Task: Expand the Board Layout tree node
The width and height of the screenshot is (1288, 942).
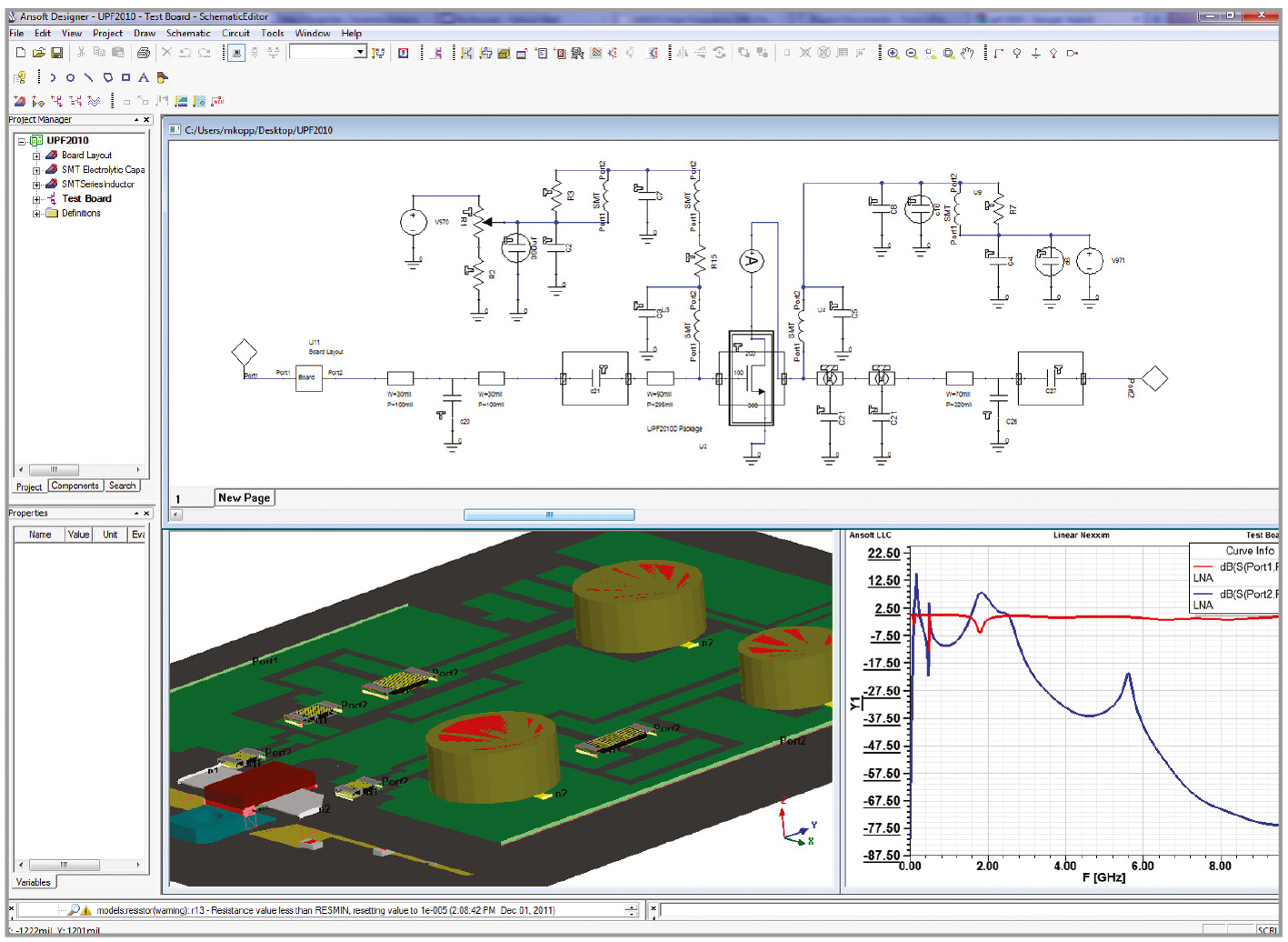Action: [36, 155]
